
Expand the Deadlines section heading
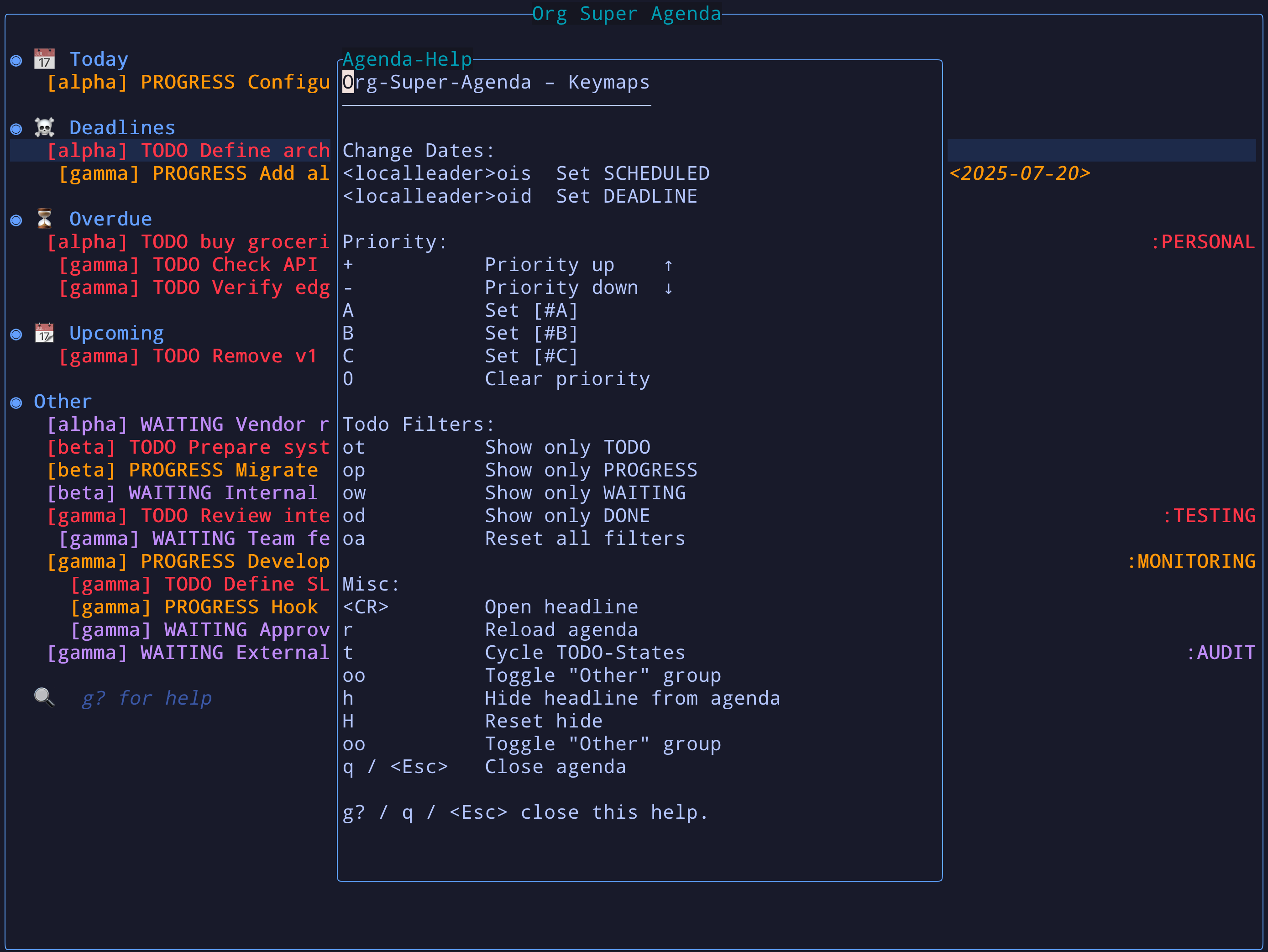coord(122,127)
